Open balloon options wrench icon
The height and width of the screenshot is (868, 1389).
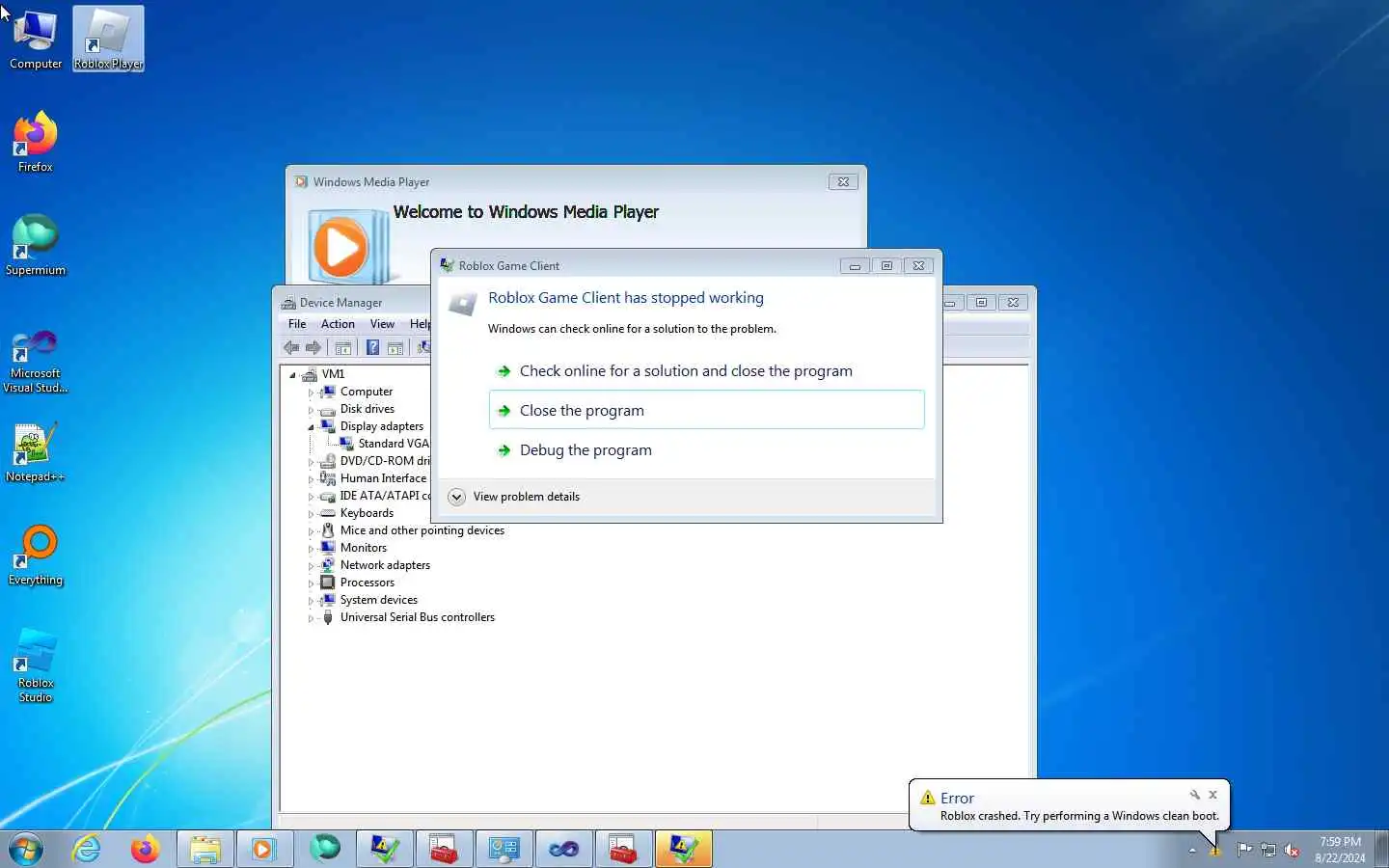tap(1194, 795)
